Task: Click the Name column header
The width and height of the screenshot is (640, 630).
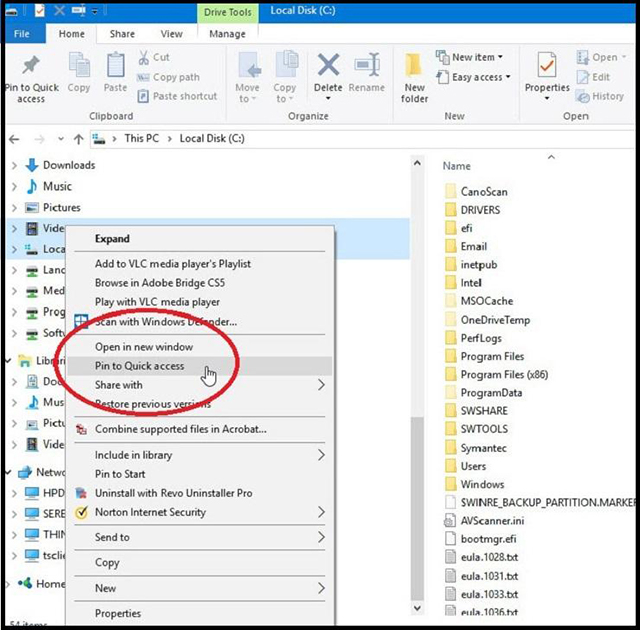Action: tap(457, 166)
